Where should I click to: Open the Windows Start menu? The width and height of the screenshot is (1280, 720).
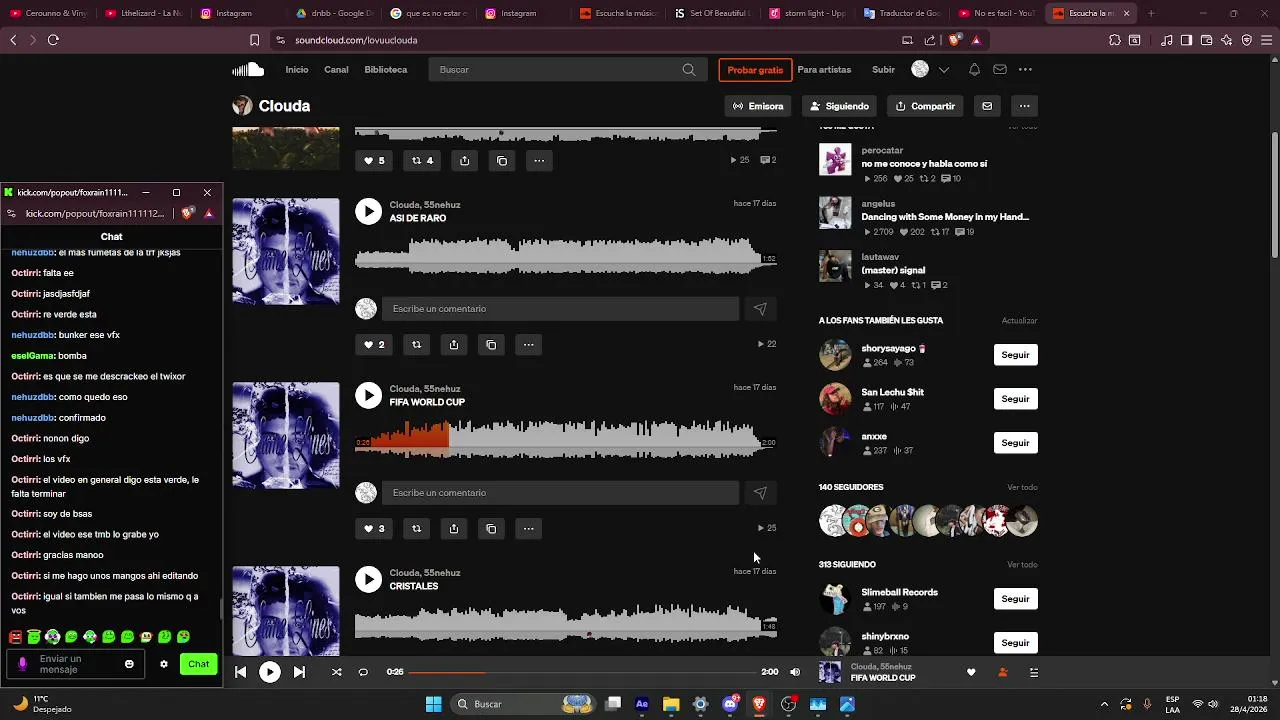[433, 704]
